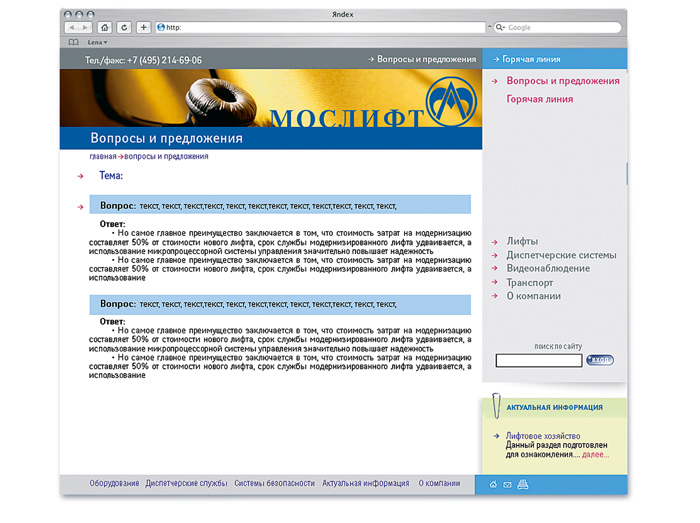Open footer link Оборудование
This screenshot has width=700, height=523.
114,483
